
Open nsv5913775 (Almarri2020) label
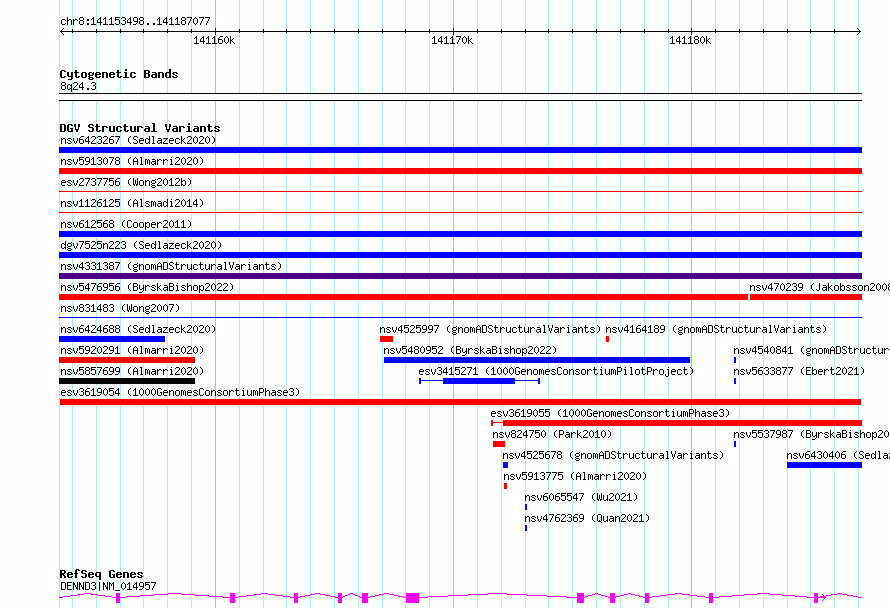[x=575, y=476]
